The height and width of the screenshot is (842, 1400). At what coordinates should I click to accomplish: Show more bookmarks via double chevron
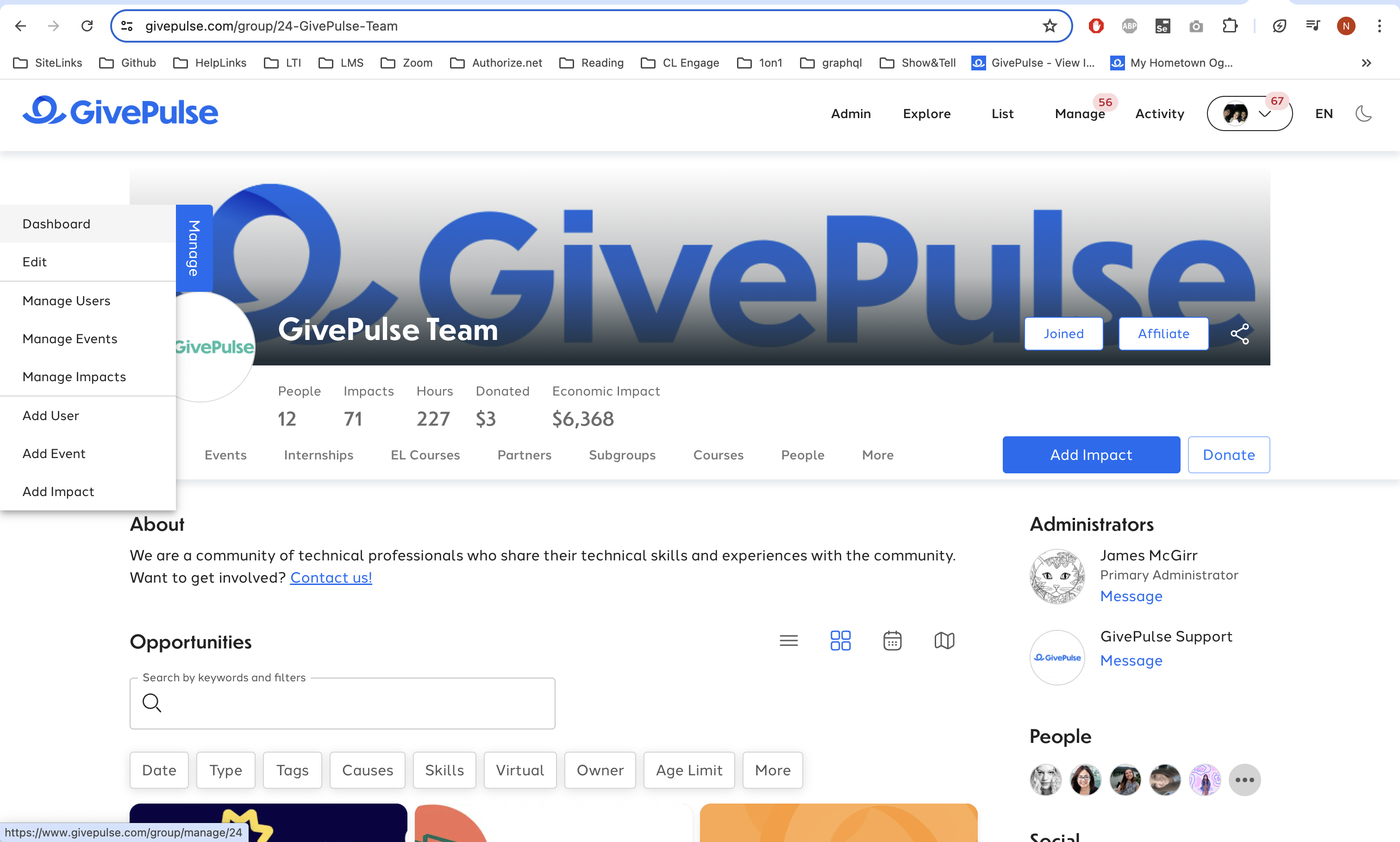(1367, 63)
